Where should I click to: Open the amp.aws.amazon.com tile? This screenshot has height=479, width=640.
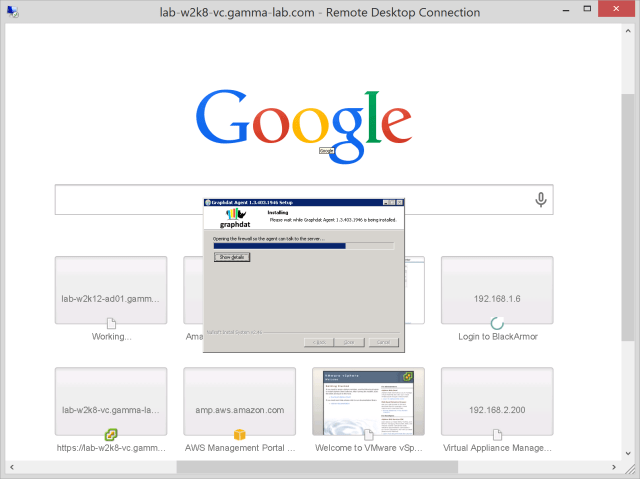pyautogui.click(x=240, y=401)
